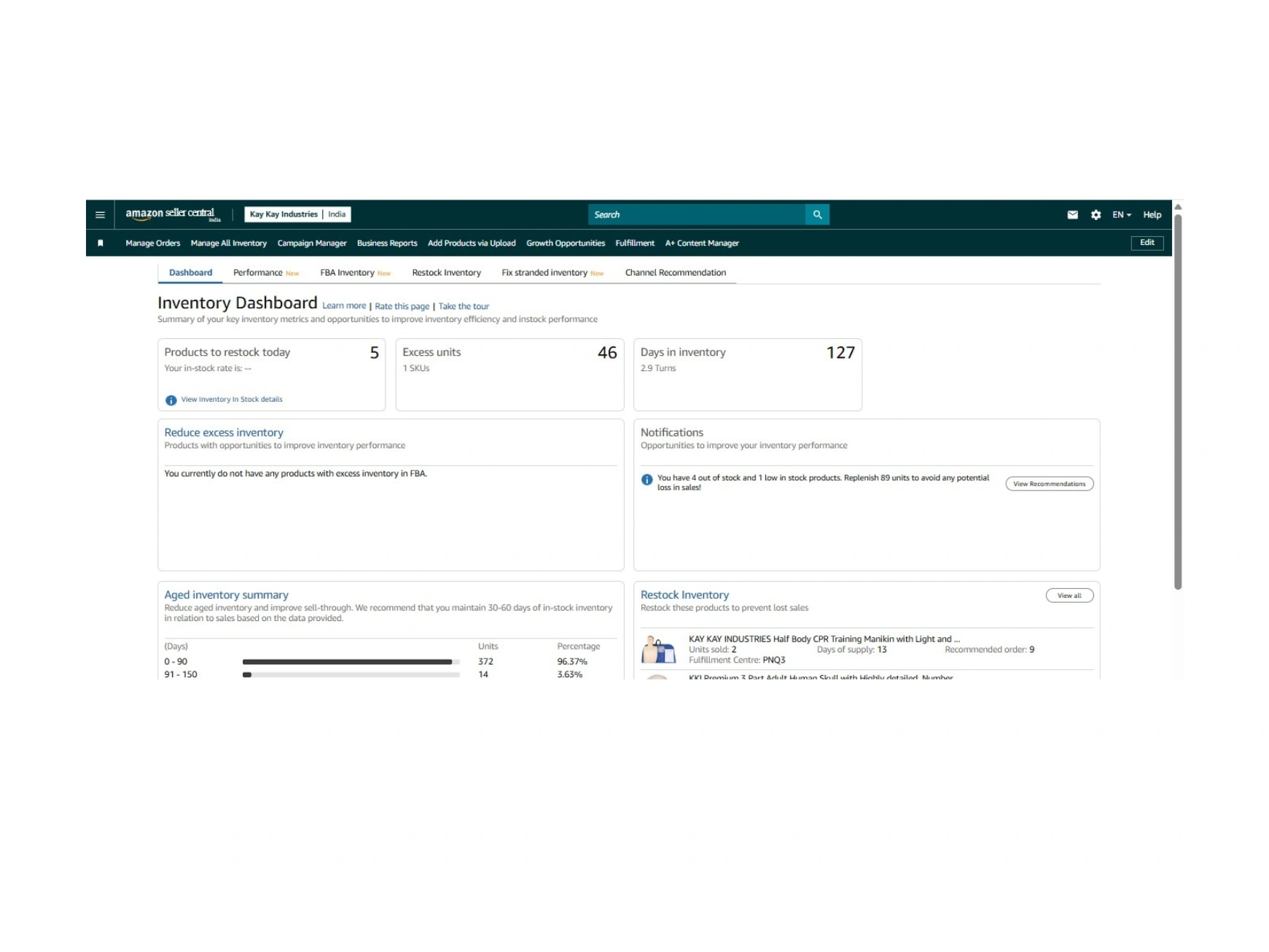Click the 96.37% percentage value

point(572,662)
